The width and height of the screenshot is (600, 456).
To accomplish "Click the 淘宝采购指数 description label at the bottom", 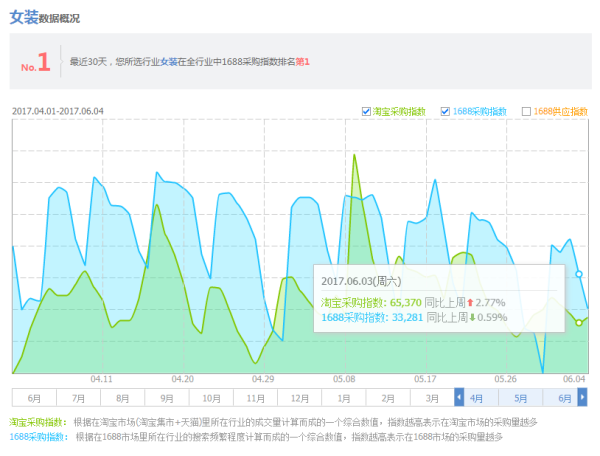I will (38, 423).
